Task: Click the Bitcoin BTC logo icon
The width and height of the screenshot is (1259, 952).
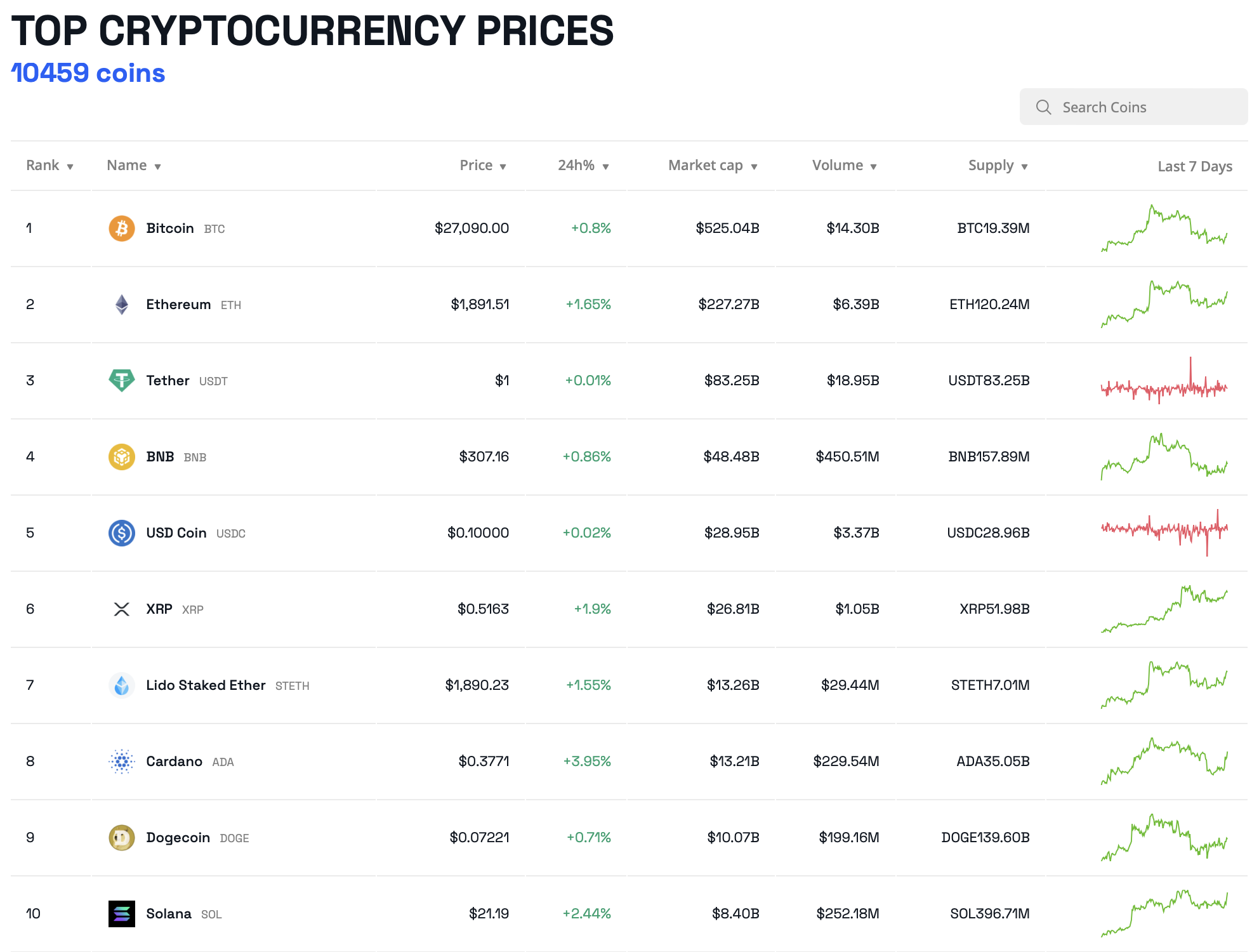Action: coord(122,228)
